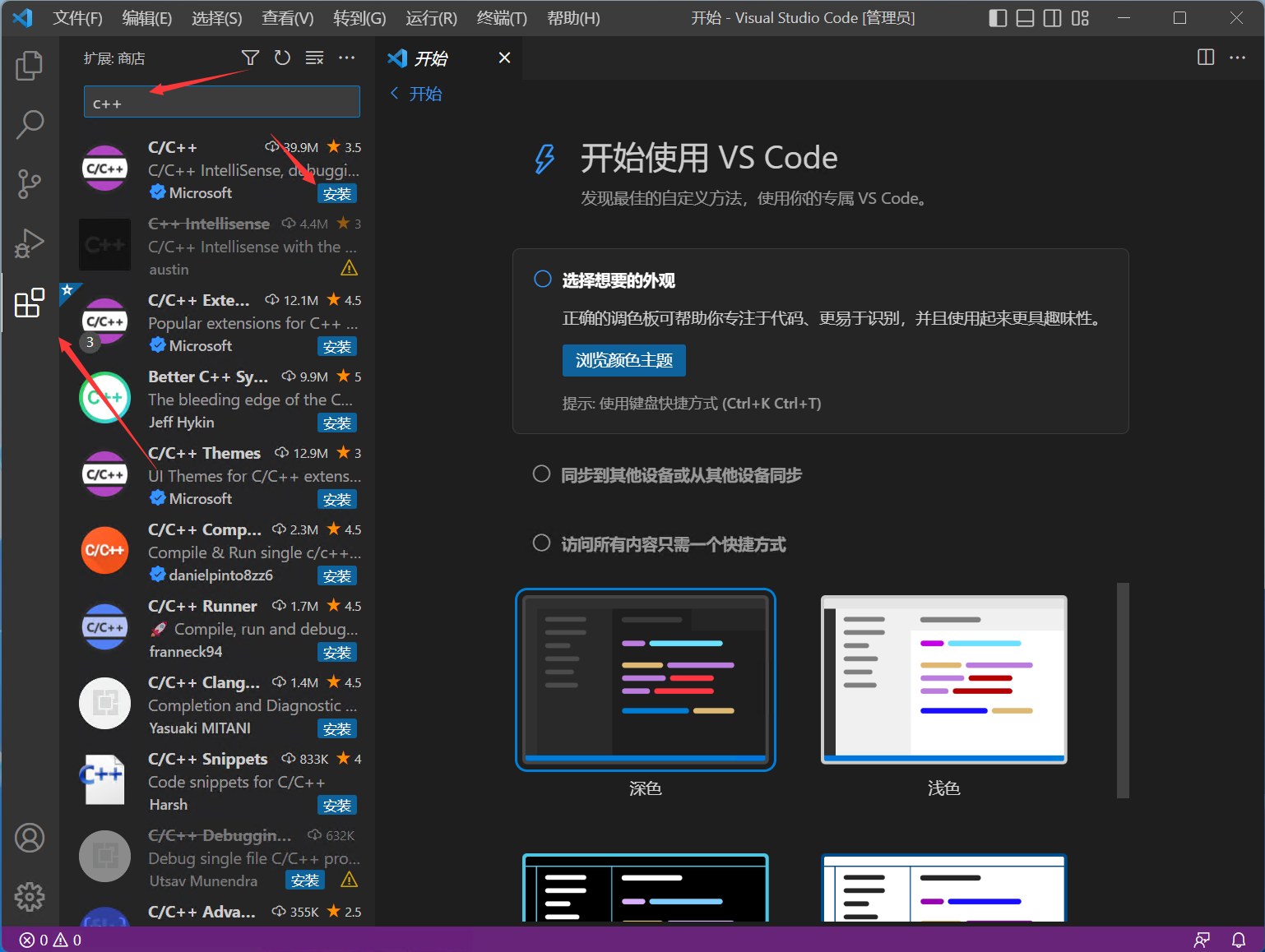Open Source Control view
The width and height of the screenshot is (1265, 952).
[30, 184]
